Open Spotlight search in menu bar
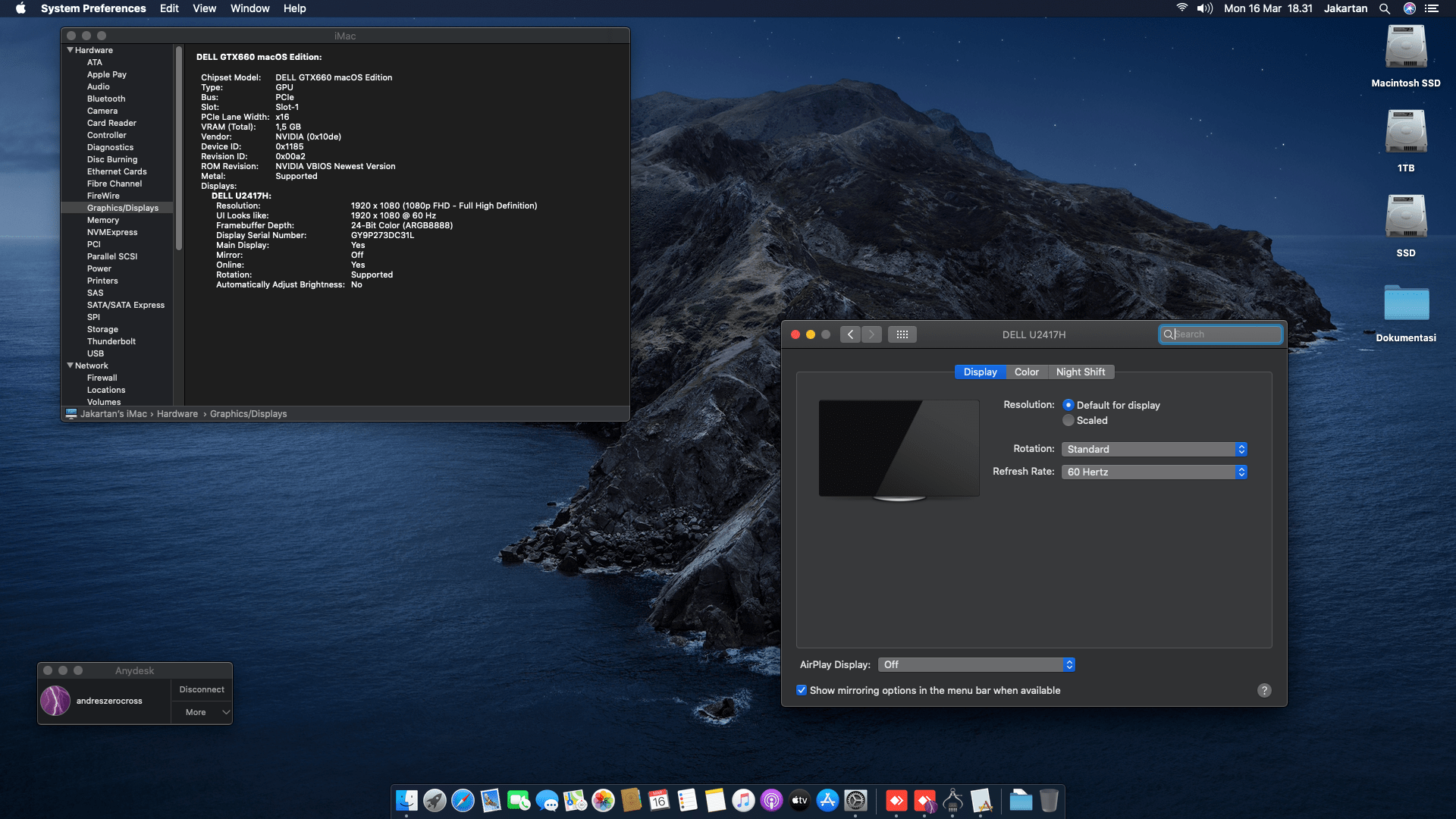The width and height of the screenshot is (1456, 819). pos(1384,8)
